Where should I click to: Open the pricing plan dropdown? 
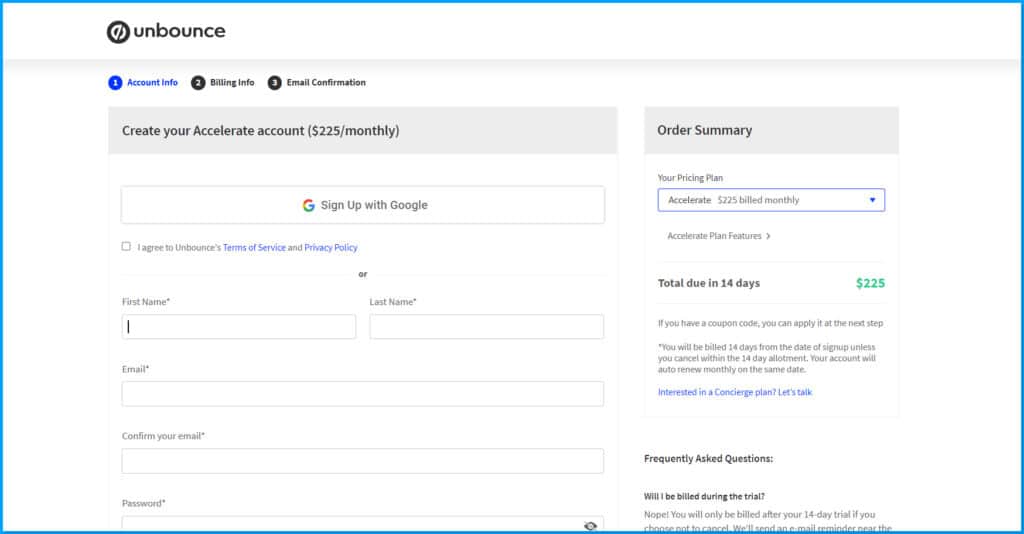[770, 200]
